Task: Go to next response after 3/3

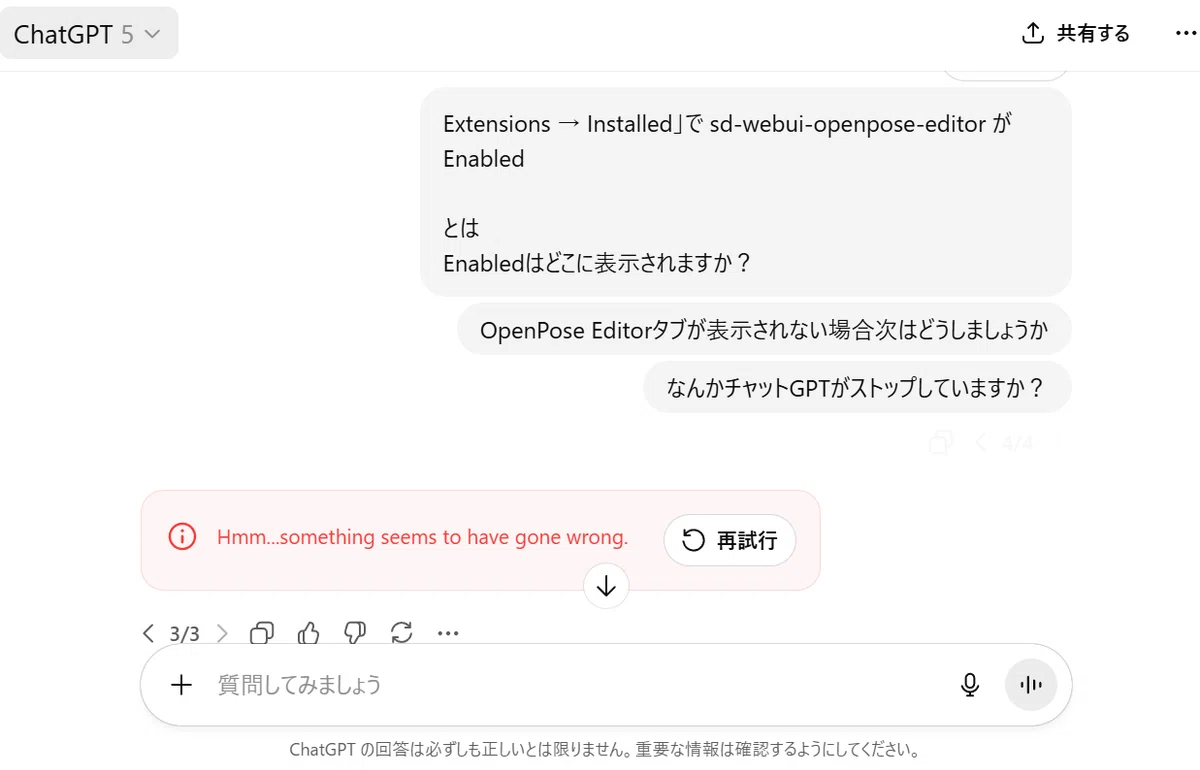Action: 222,633
